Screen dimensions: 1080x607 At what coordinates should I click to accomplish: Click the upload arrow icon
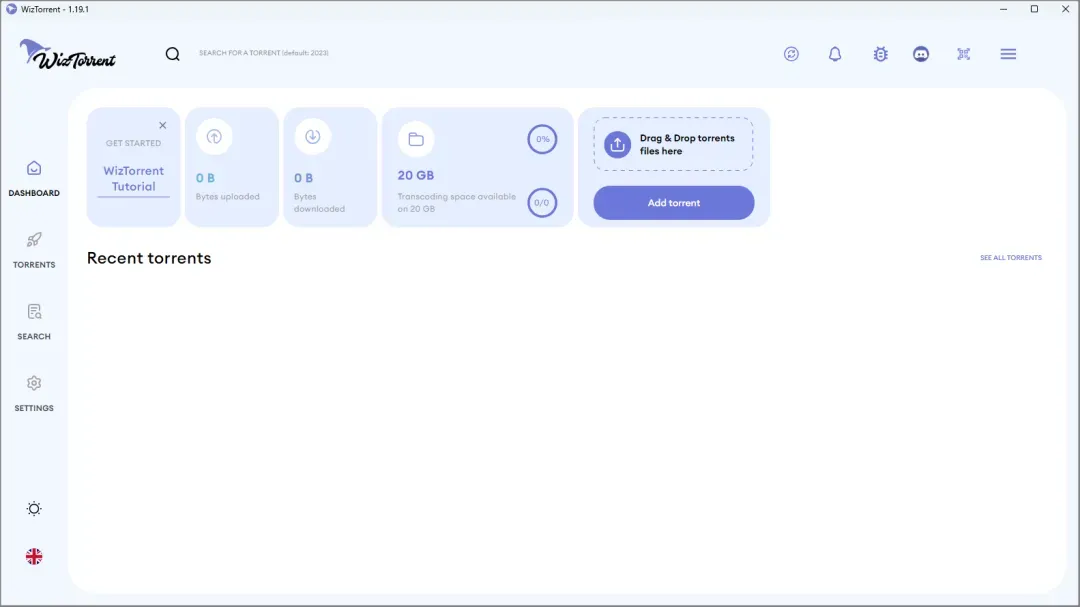click(x=214, y=136)
